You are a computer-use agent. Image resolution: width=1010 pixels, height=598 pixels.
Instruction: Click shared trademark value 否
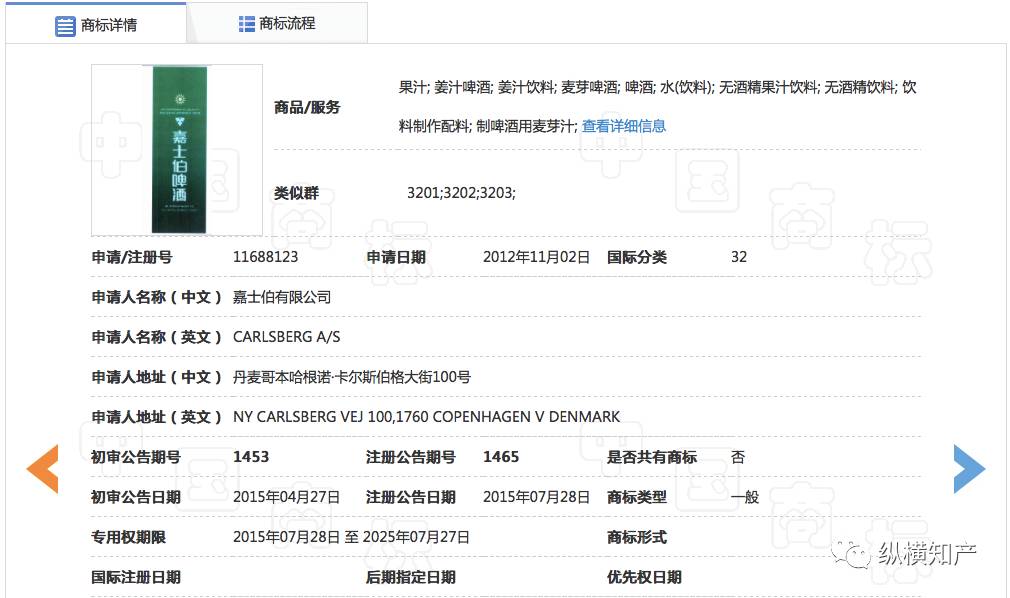click(738, 457)
